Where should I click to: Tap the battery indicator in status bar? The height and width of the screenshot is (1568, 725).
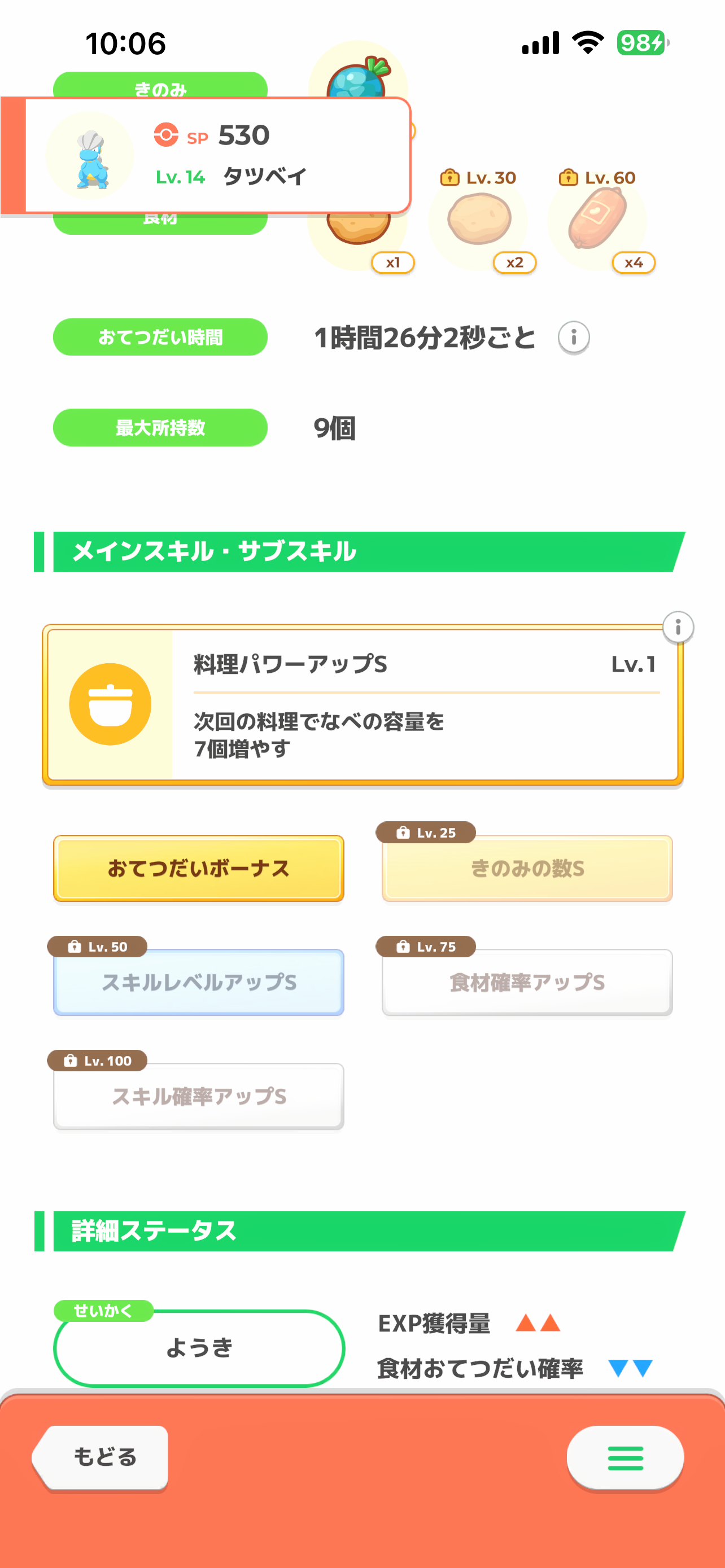(x=642, y=43)
